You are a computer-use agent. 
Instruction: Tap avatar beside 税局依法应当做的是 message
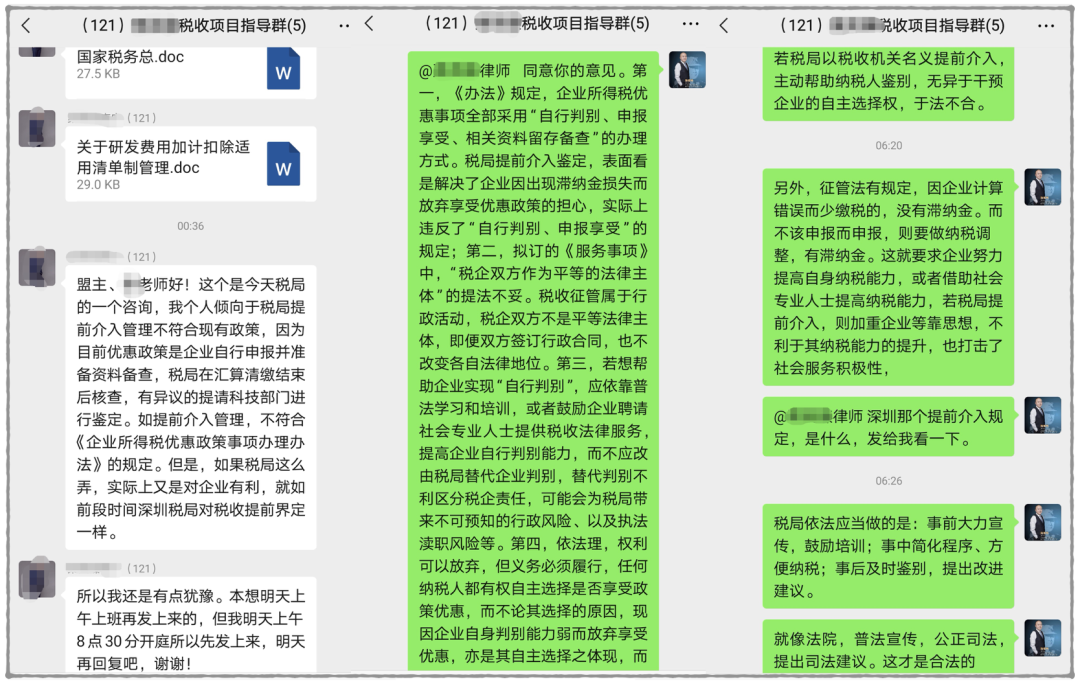1042,522
